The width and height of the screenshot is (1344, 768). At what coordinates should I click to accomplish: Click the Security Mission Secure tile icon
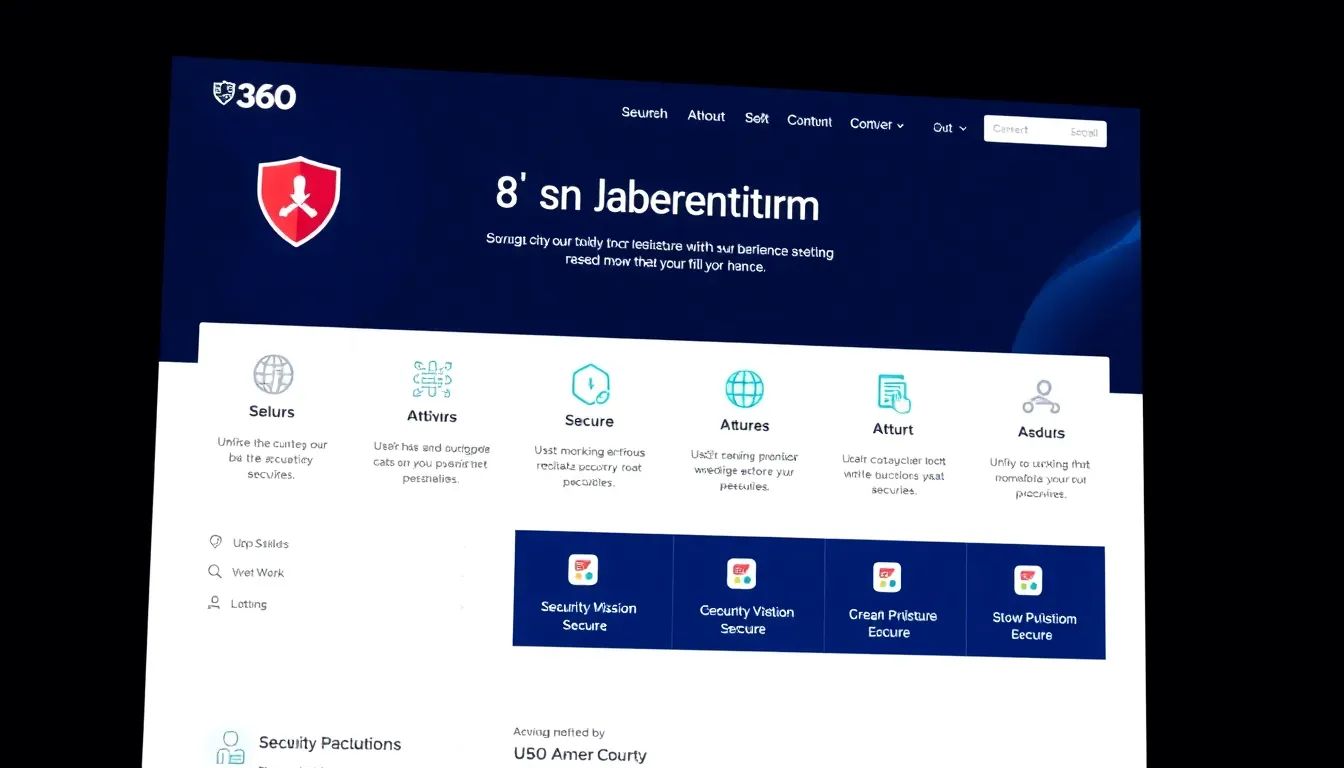[x=583, y=570]
